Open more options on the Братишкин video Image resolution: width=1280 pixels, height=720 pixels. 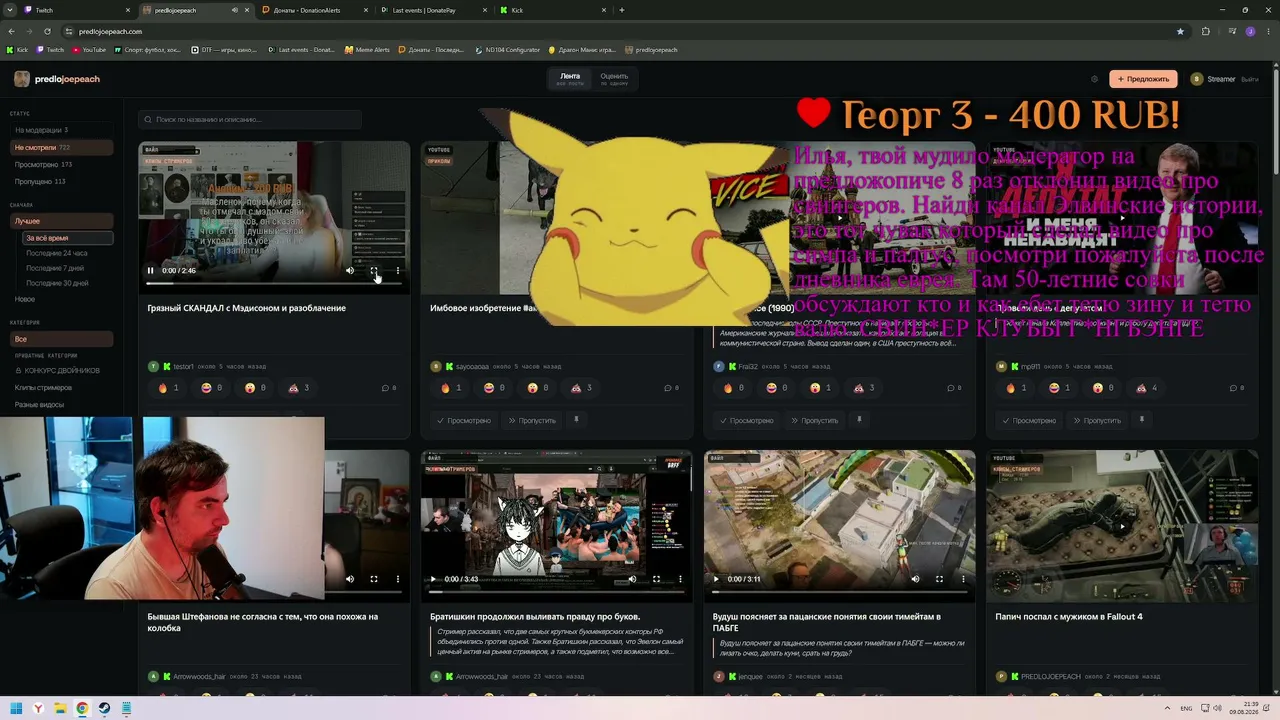point(680,579)
